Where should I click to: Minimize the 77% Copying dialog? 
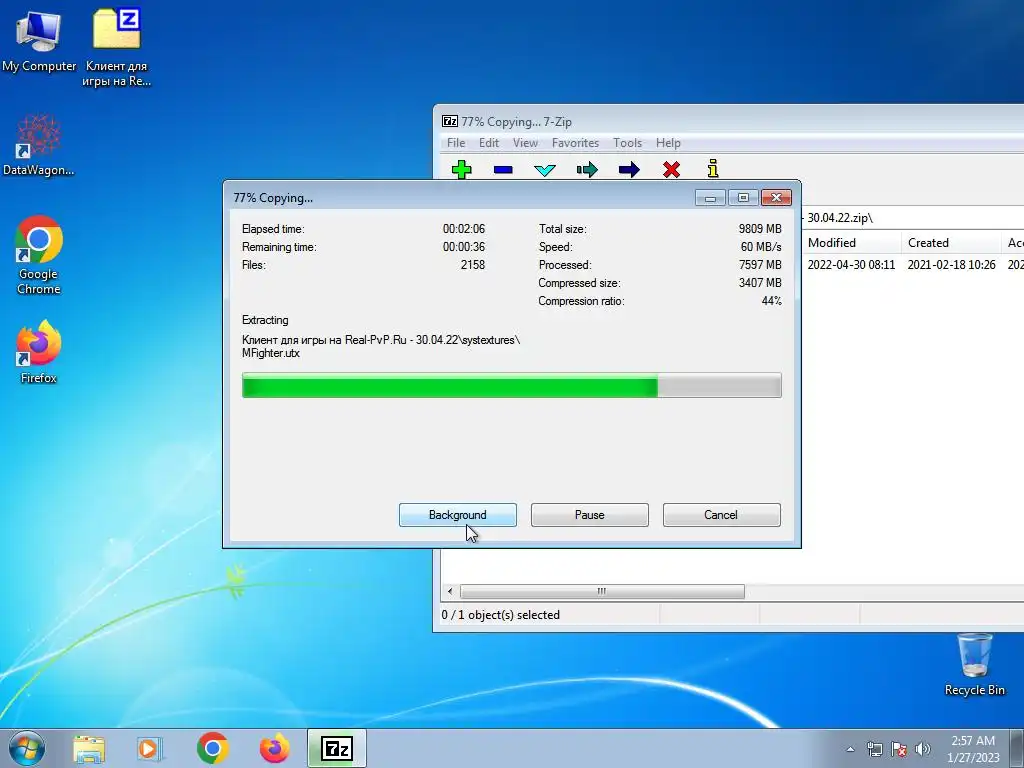coord(711,197)
